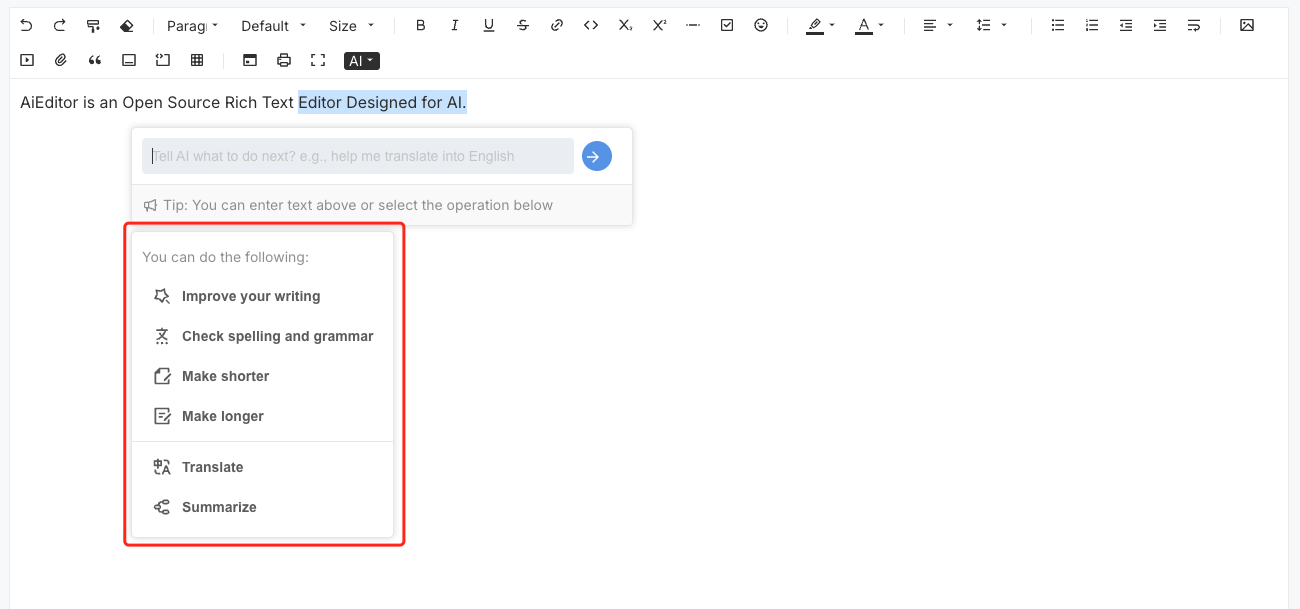Submit the AI prompt with the arrow button
This screenshot has height=609, width=1300.
point(597,156)
